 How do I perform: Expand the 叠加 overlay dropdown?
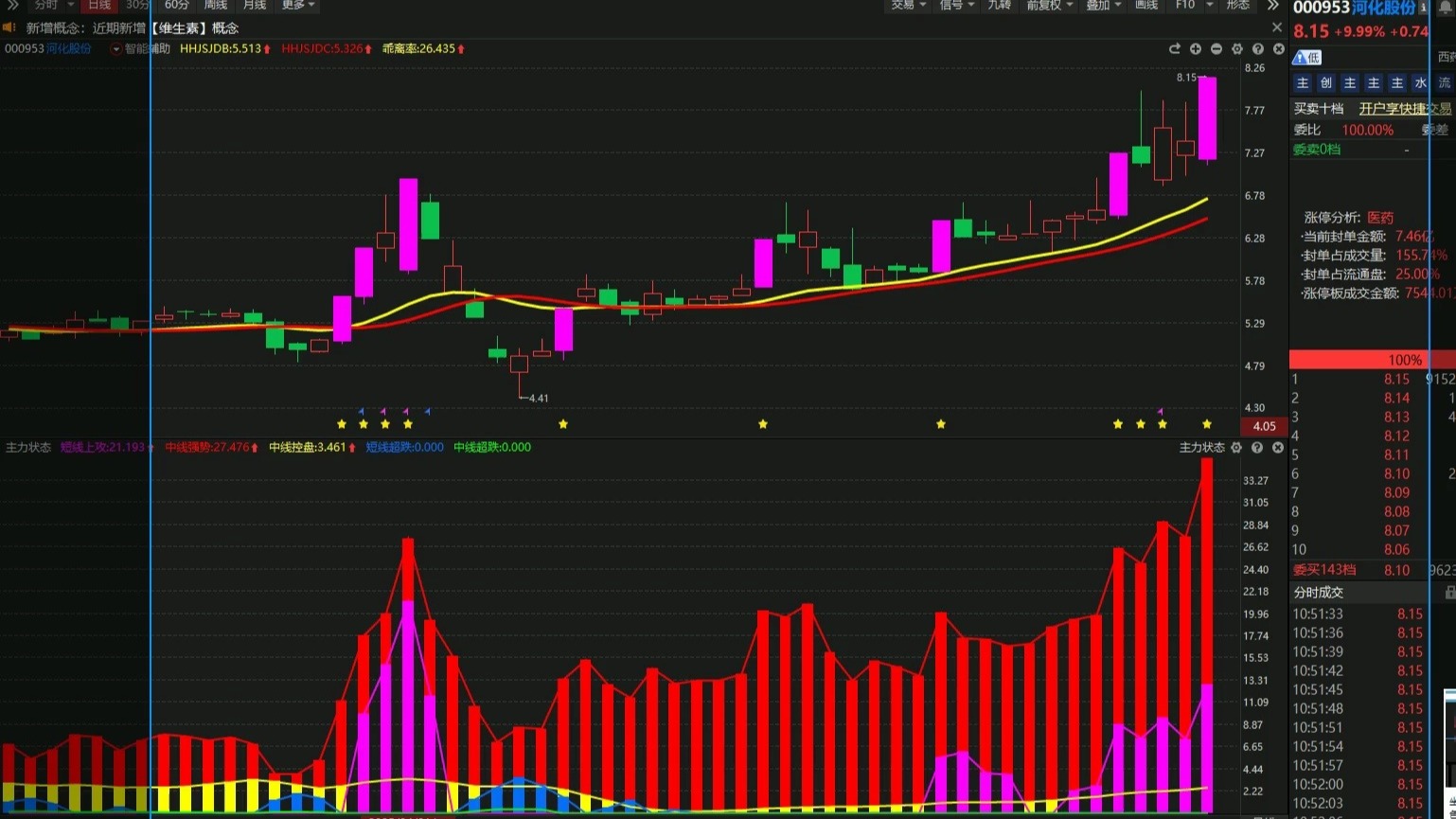coord(1103,6)
